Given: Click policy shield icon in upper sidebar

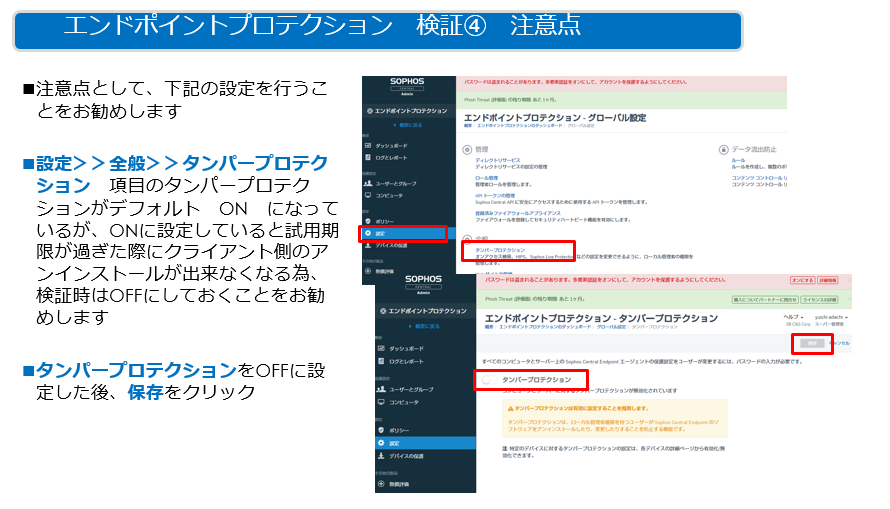Looking at the screenshot, I should [x=368, y=221].
